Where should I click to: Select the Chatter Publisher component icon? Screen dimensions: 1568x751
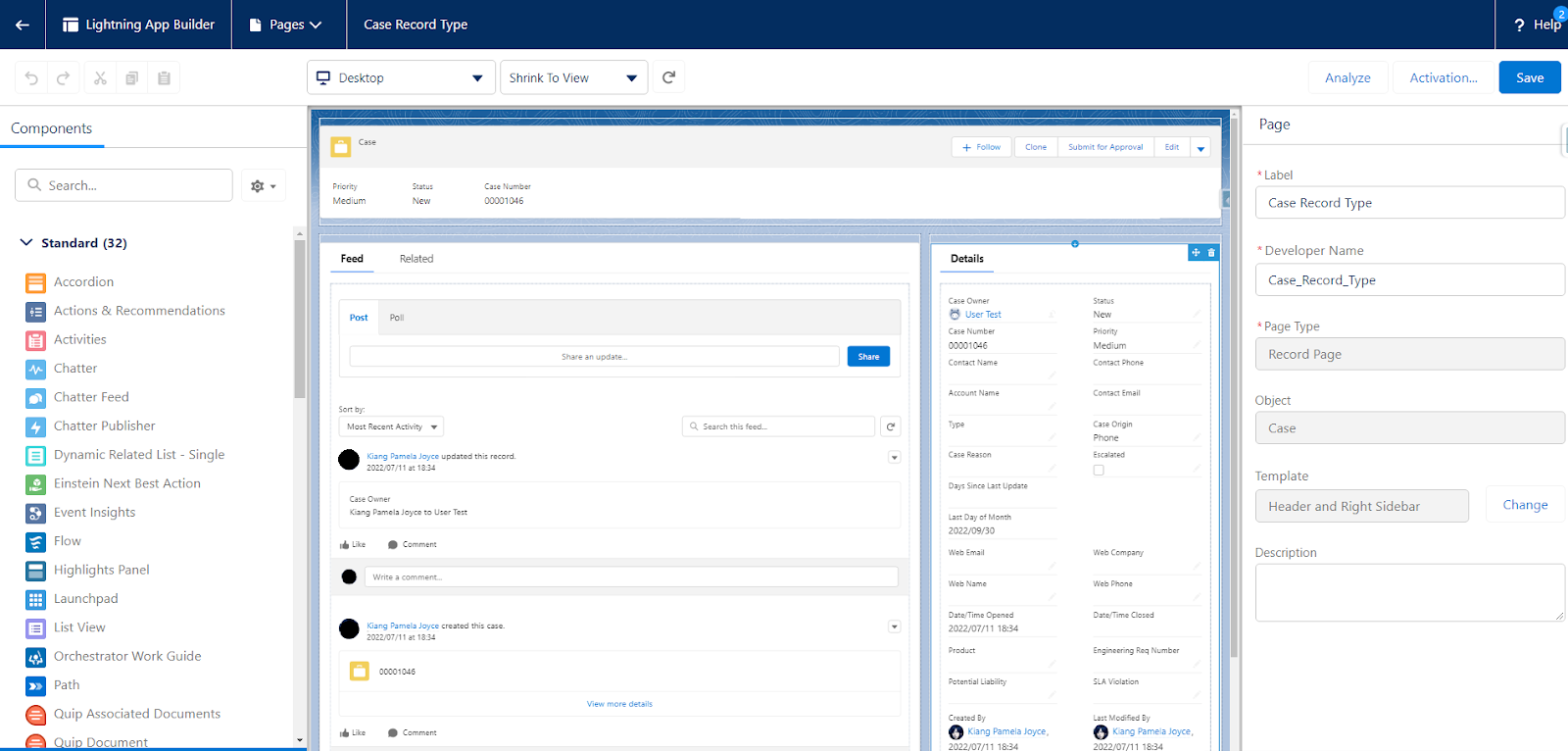click(x=36, y=426)
